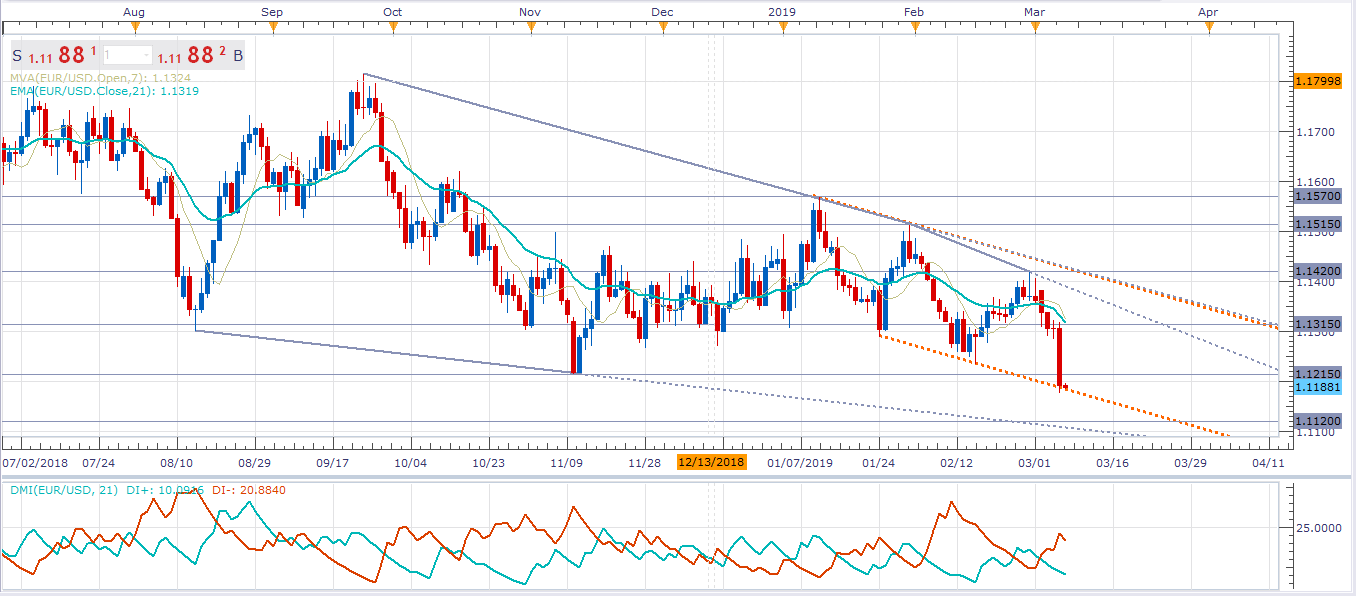1356x596 pixels.
Task: Click the 1.11200 support price label
Action: pos(1317,420)
